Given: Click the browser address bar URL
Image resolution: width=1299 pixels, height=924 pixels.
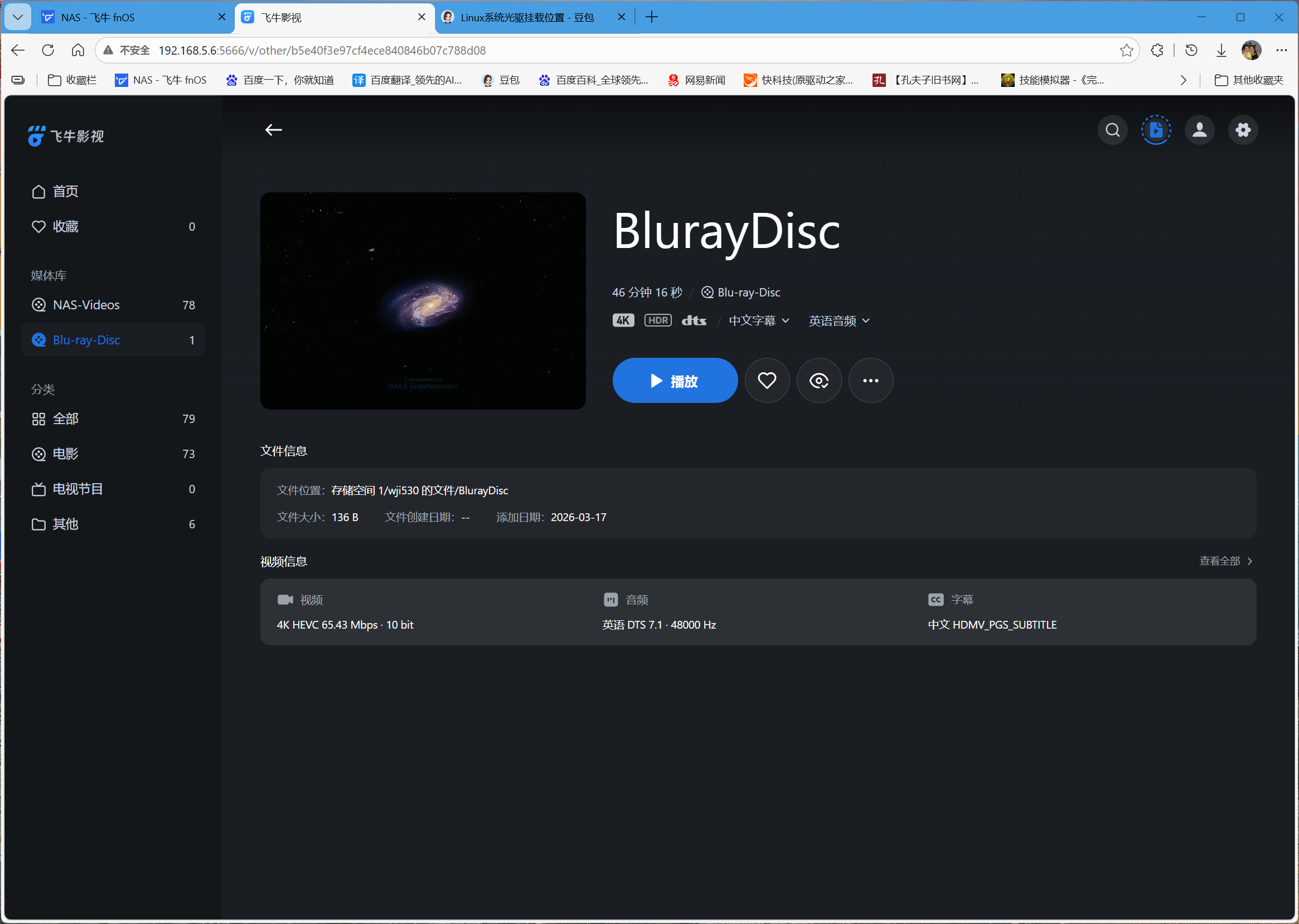Looking at the screenshot, I should tap(322, 51).
